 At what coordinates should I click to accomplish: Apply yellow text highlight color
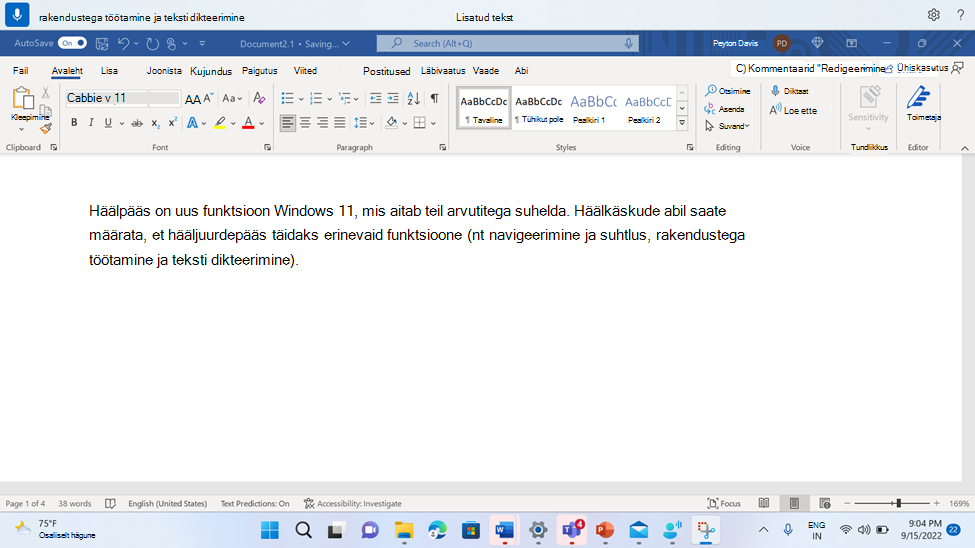click(x=220, y=123)
